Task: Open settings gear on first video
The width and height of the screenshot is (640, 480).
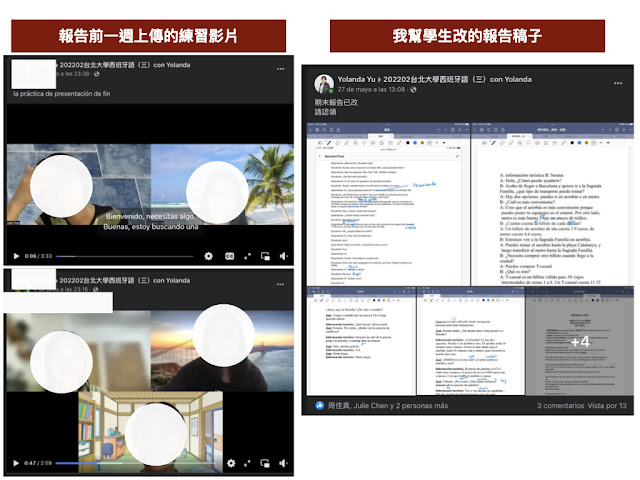Action: coord(208,256)
